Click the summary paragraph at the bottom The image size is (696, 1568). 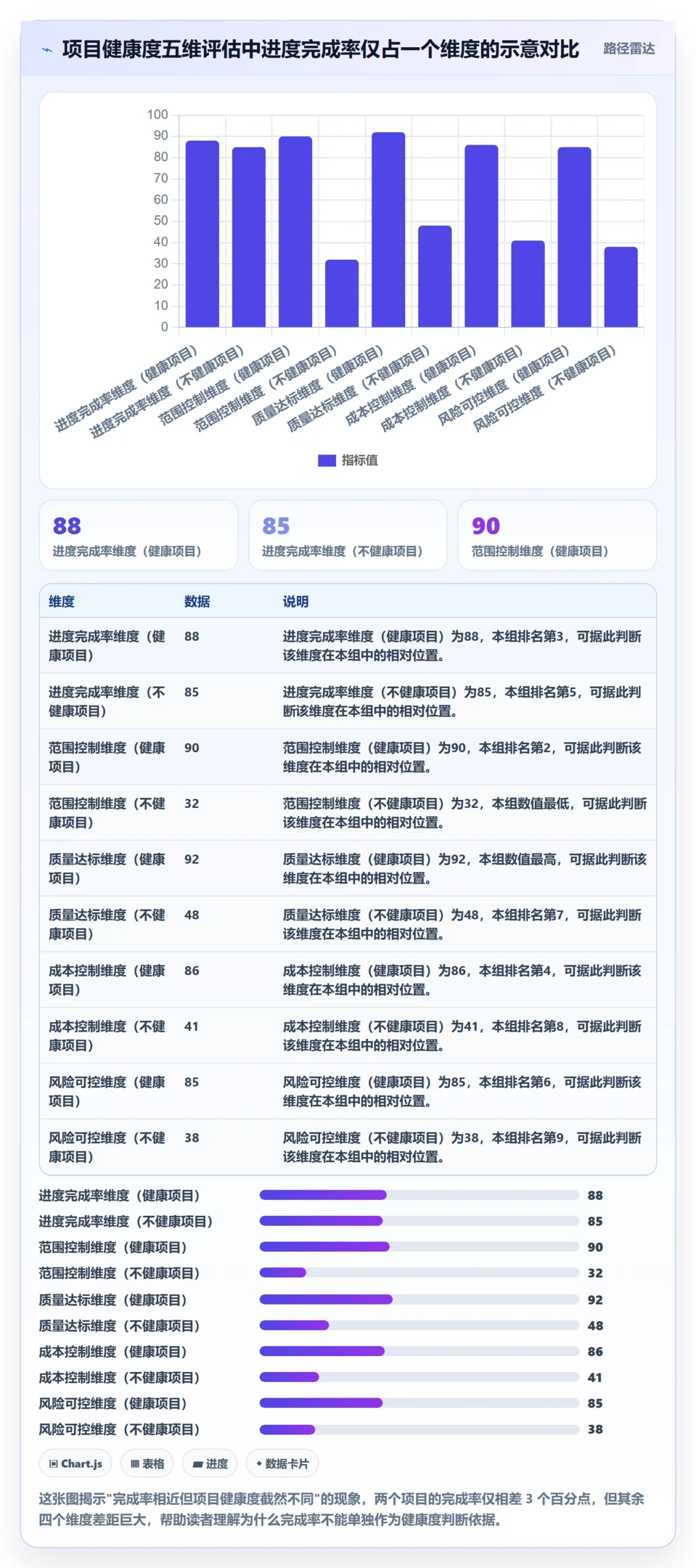pos(342,1509)
